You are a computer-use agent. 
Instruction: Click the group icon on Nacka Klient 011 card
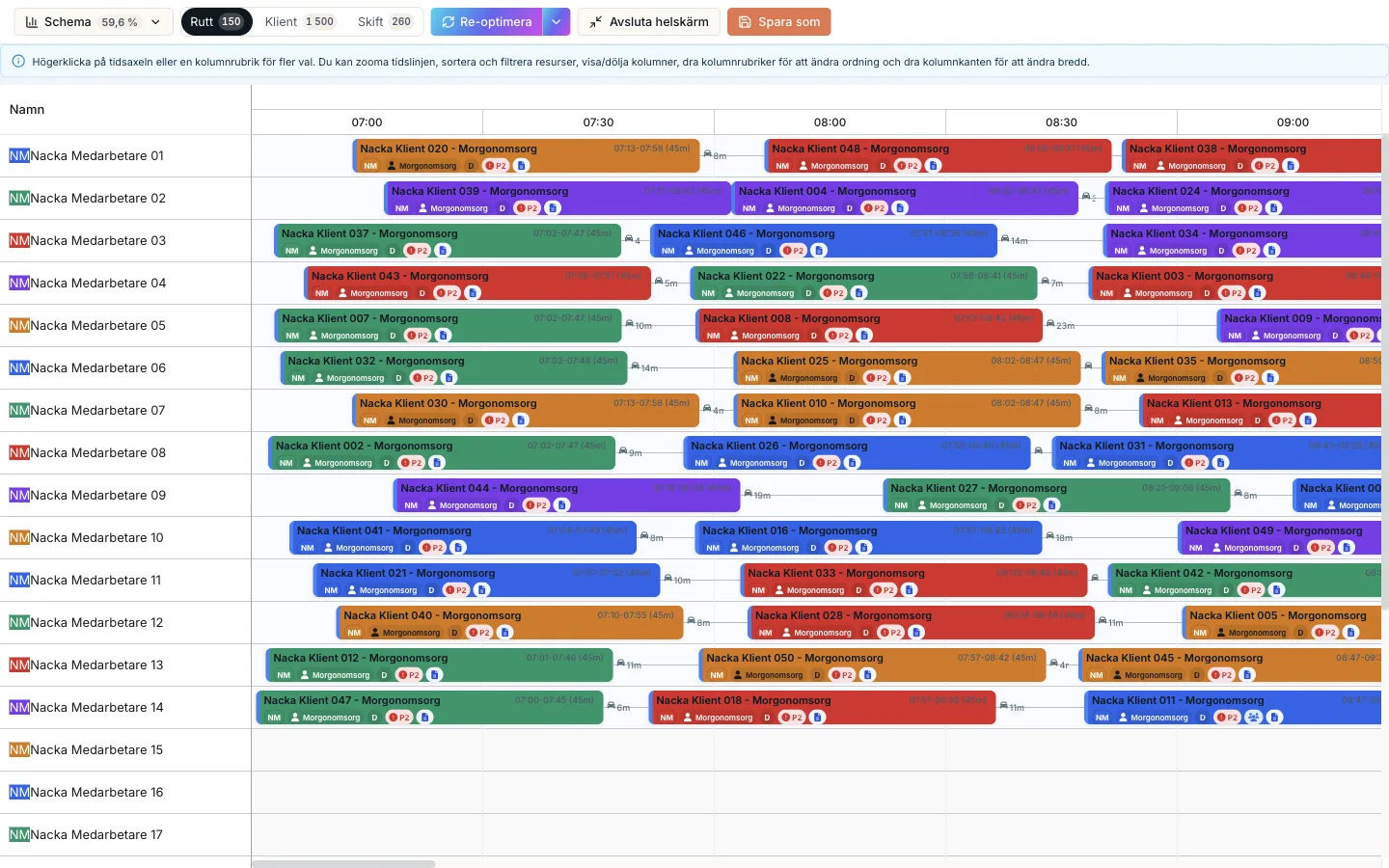click(x=1253, y=718)
